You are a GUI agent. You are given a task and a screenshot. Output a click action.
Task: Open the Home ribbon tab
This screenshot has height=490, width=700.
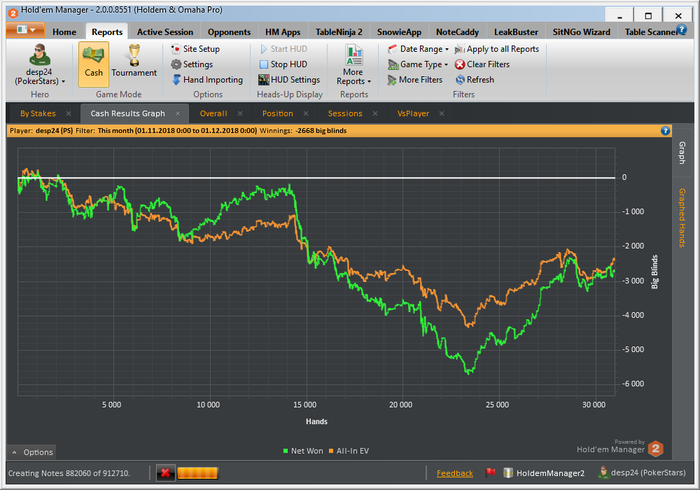pyautogui.click(x=64, y=32)
